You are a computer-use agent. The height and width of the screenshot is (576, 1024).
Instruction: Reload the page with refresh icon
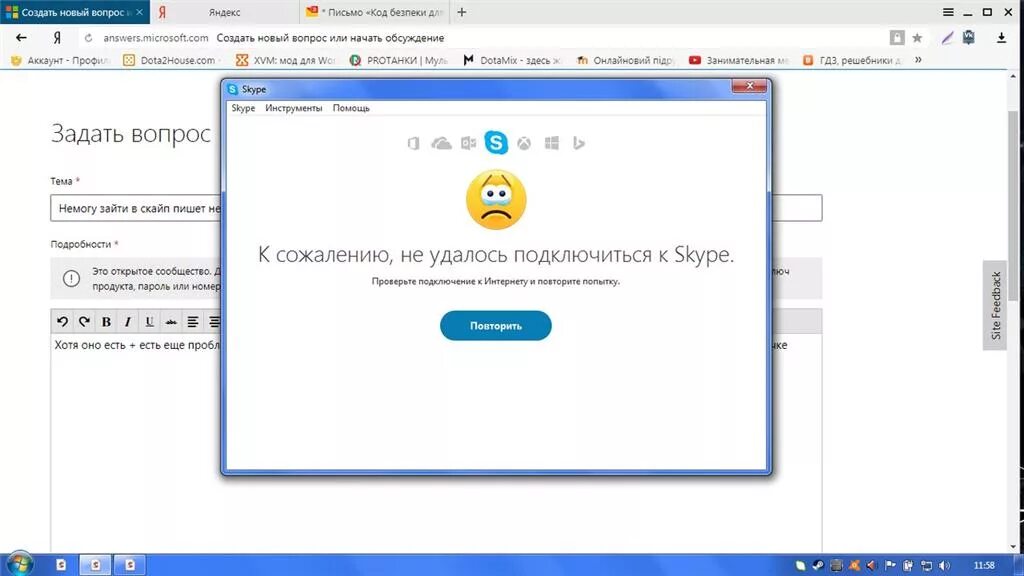[x=88, y=38]
